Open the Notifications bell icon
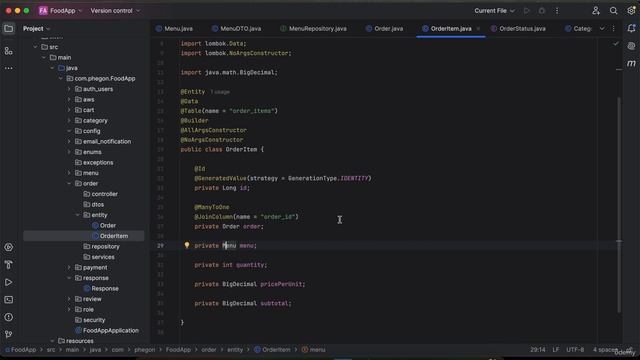This screenshot has height=360, width=640. click(631, 29)
